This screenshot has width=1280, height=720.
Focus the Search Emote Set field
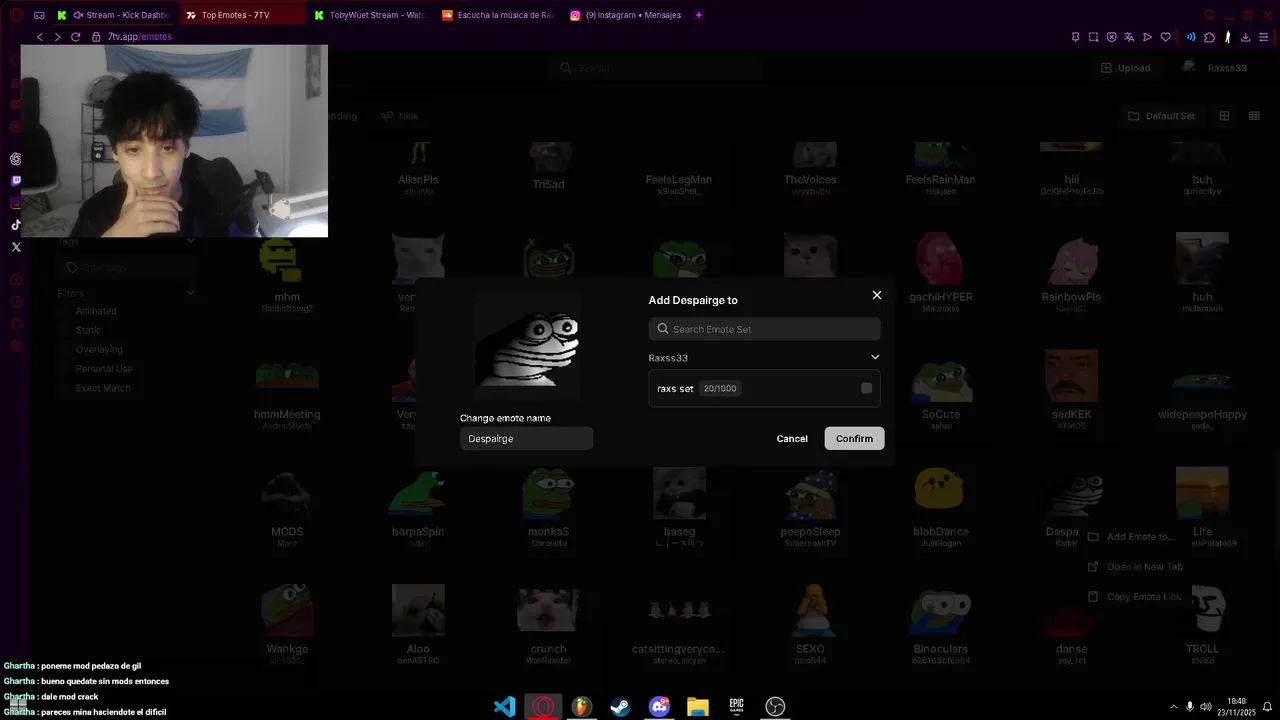coord(764,329)
